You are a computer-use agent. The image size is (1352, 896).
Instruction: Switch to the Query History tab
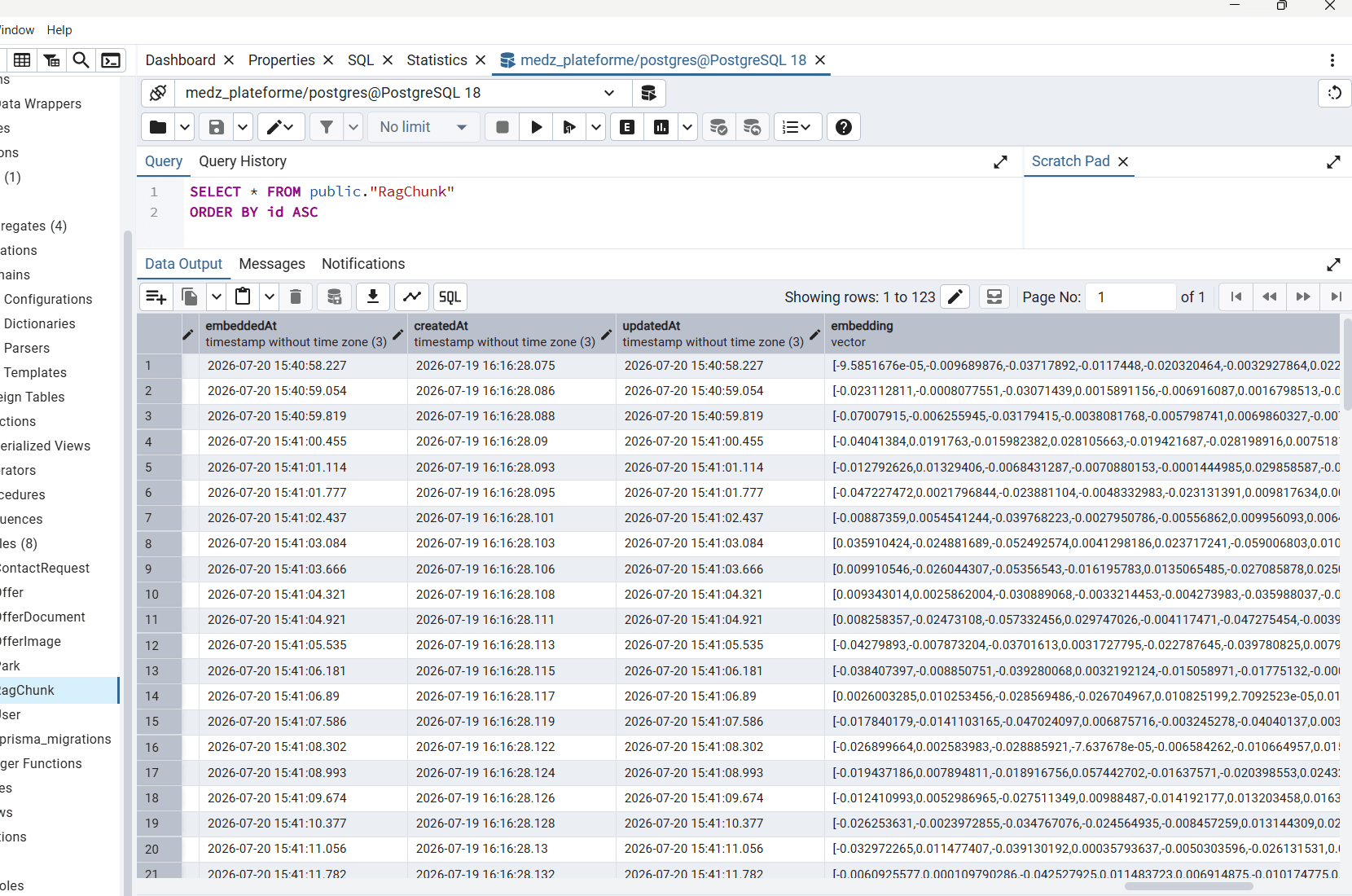243,161
